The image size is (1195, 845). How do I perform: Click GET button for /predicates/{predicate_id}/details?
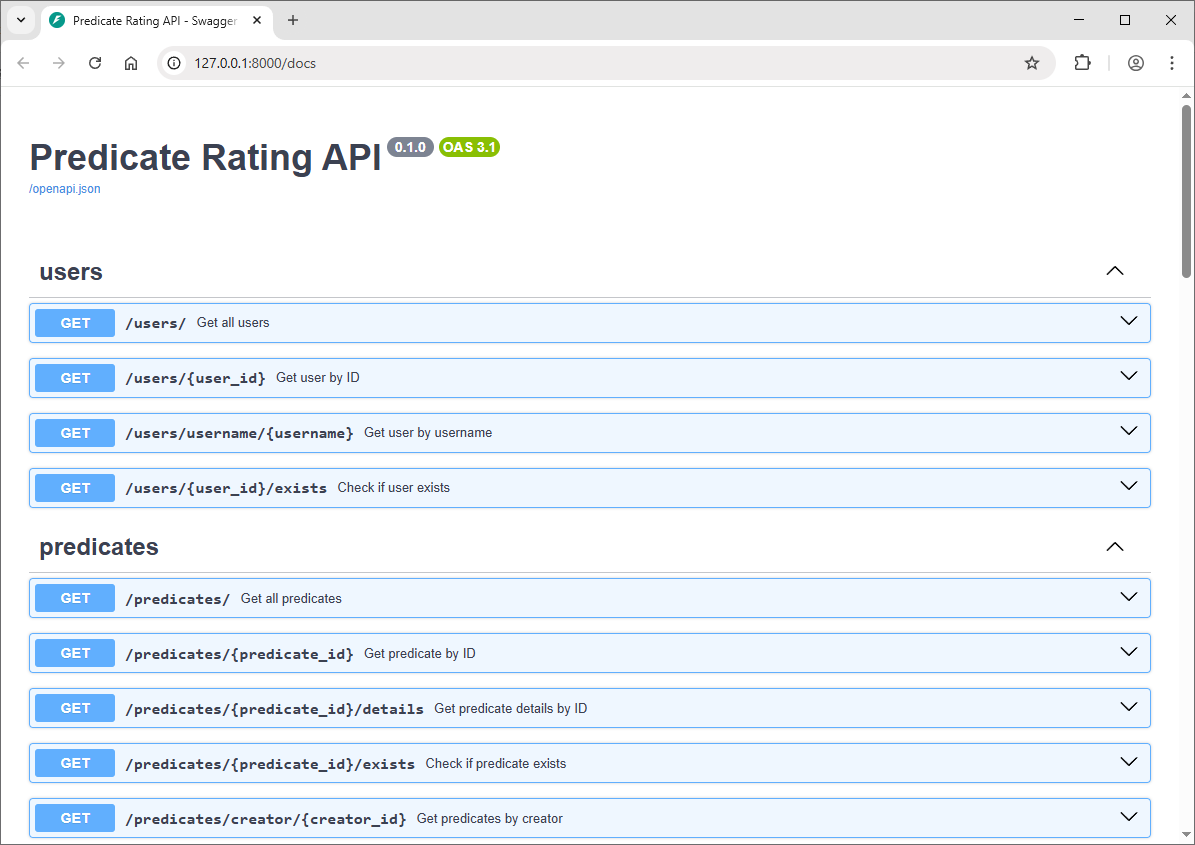[75, 708]
